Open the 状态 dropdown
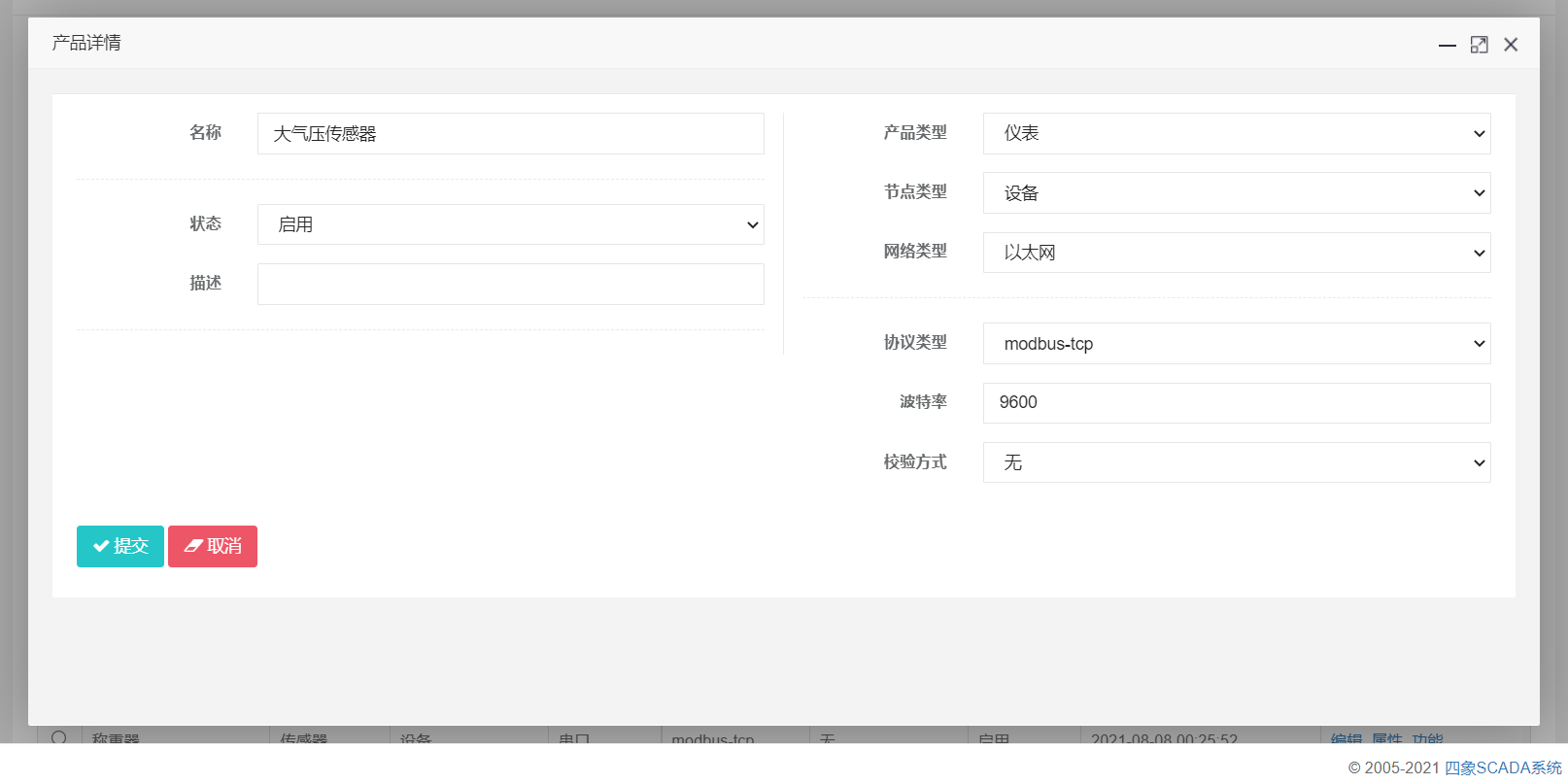 coord(511,224)
